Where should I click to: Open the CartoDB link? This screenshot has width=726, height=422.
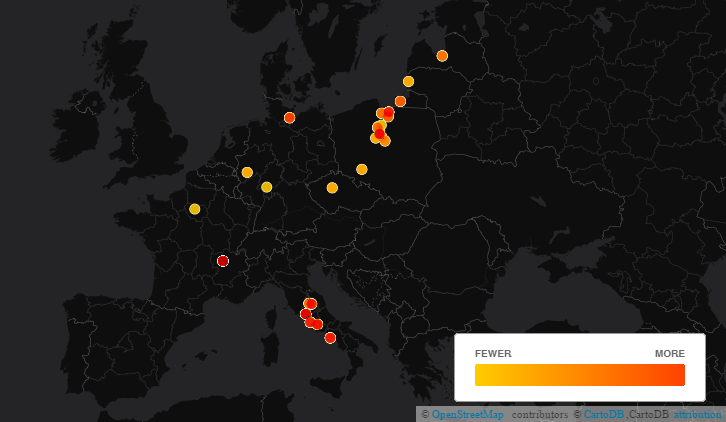click(603, 414)
